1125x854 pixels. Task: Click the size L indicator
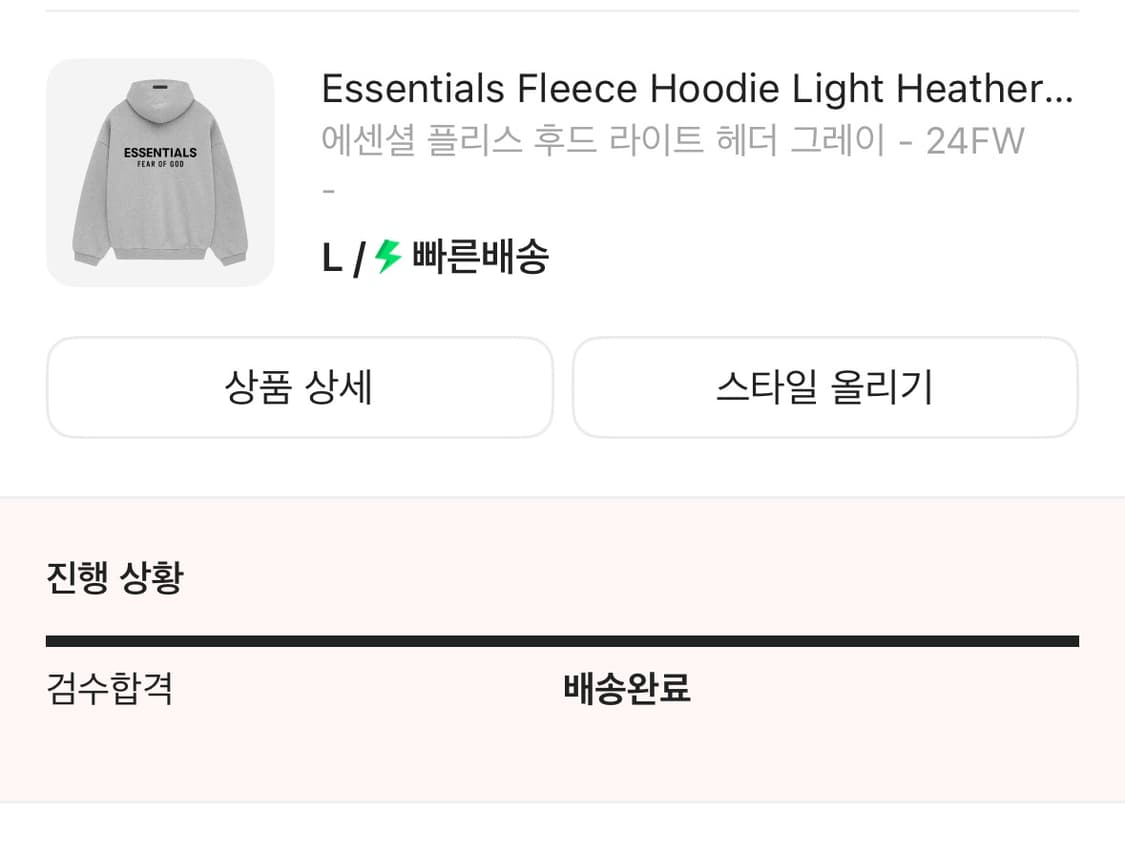click(331, 257)
